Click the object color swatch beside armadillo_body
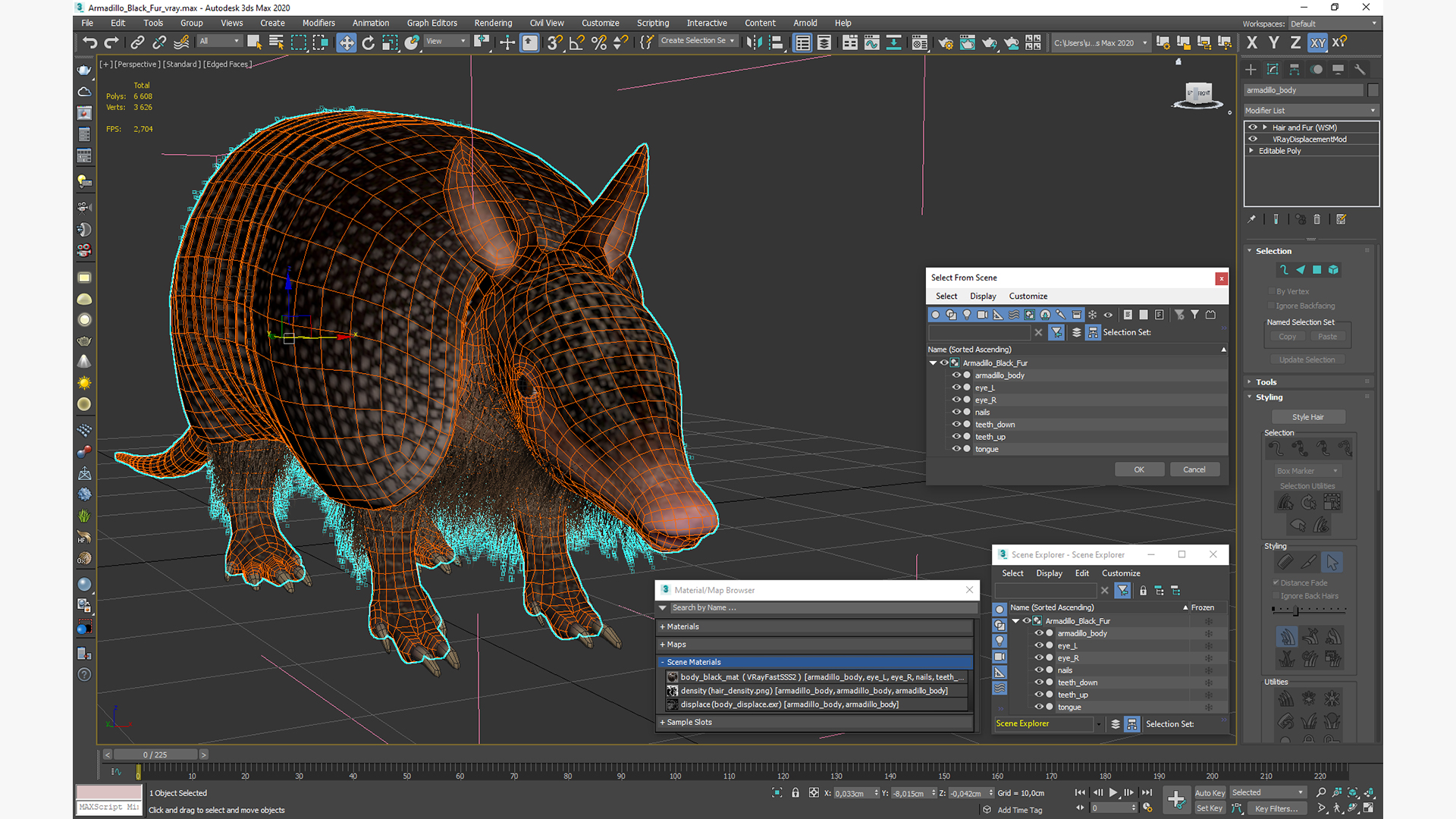The height and width of the screenshot is (819, 1456). tap(1373, 90)
